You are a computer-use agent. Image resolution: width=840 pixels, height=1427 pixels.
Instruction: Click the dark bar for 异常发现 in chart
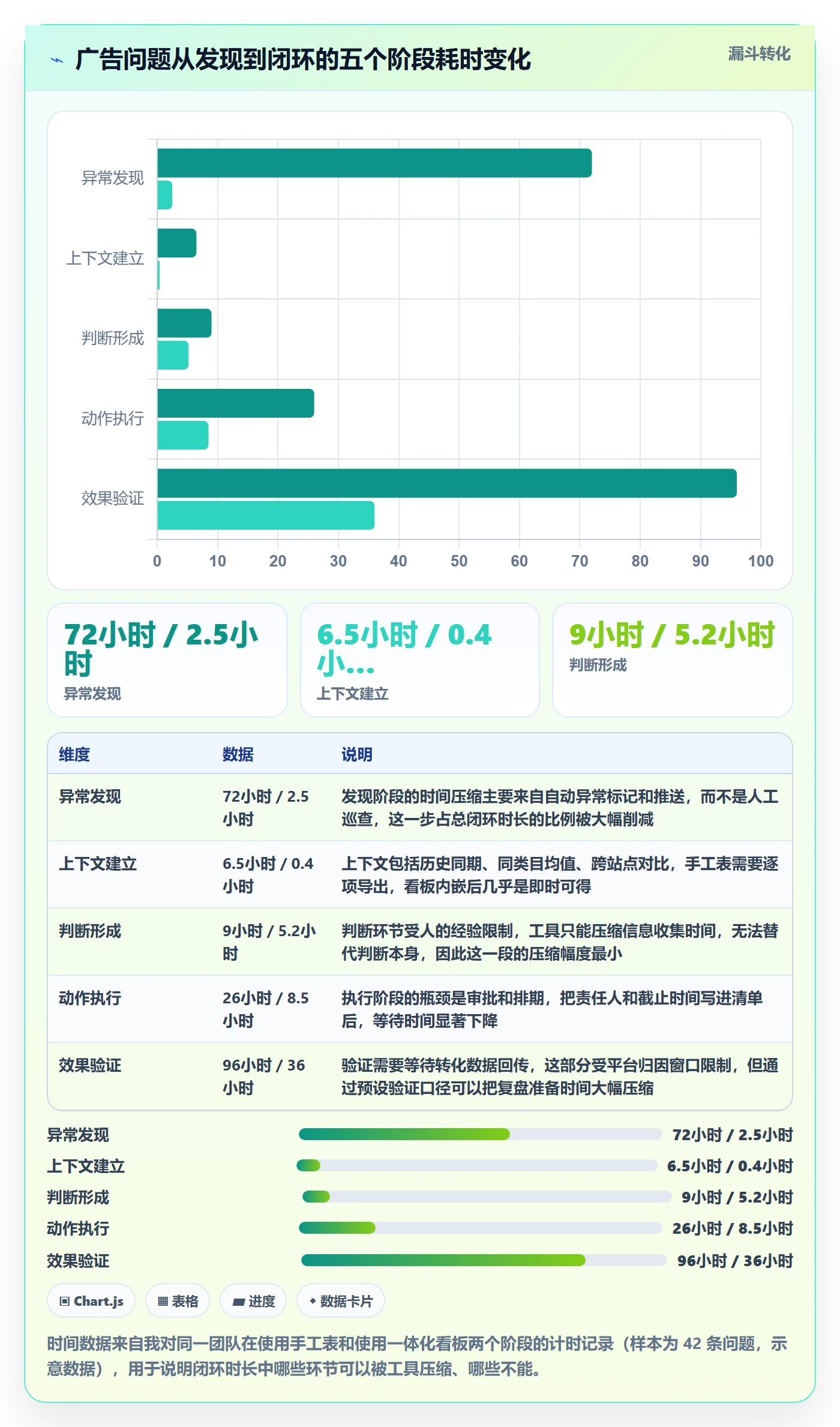click(x=374, y=163)
